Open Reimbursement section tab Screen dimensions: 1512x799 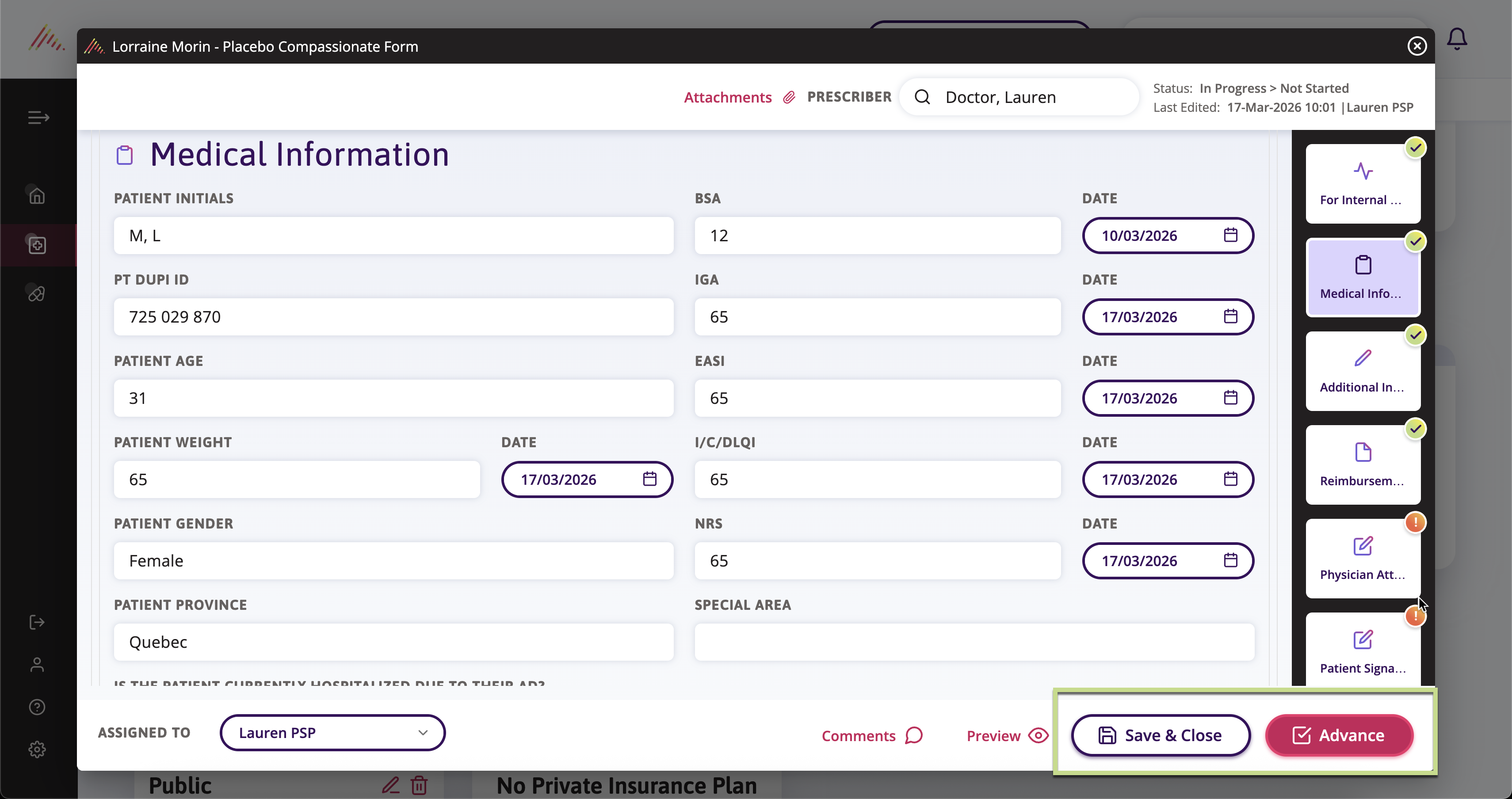click(x=1363, y=465)
